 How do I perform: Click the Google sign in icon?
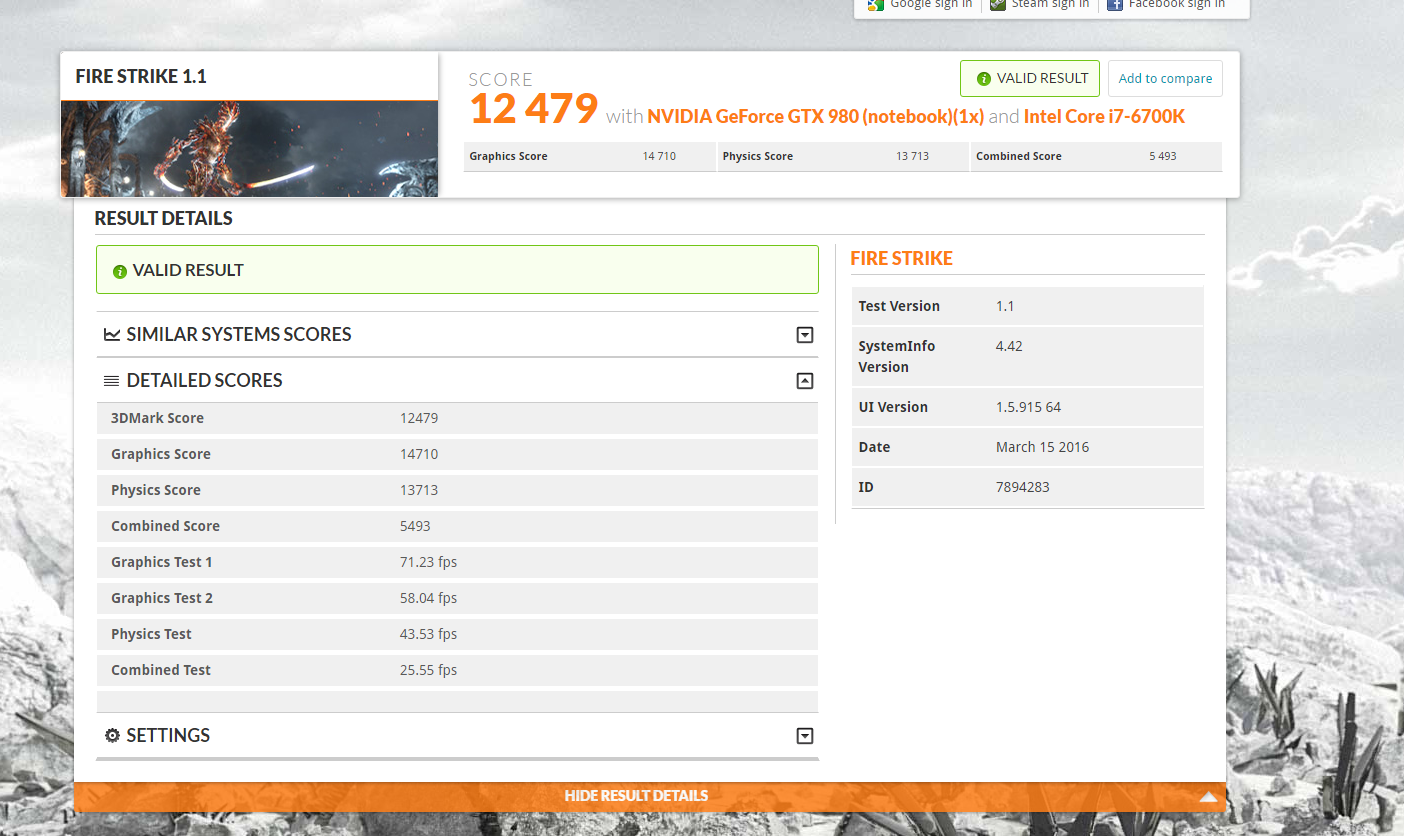click(x=876, y=4)
